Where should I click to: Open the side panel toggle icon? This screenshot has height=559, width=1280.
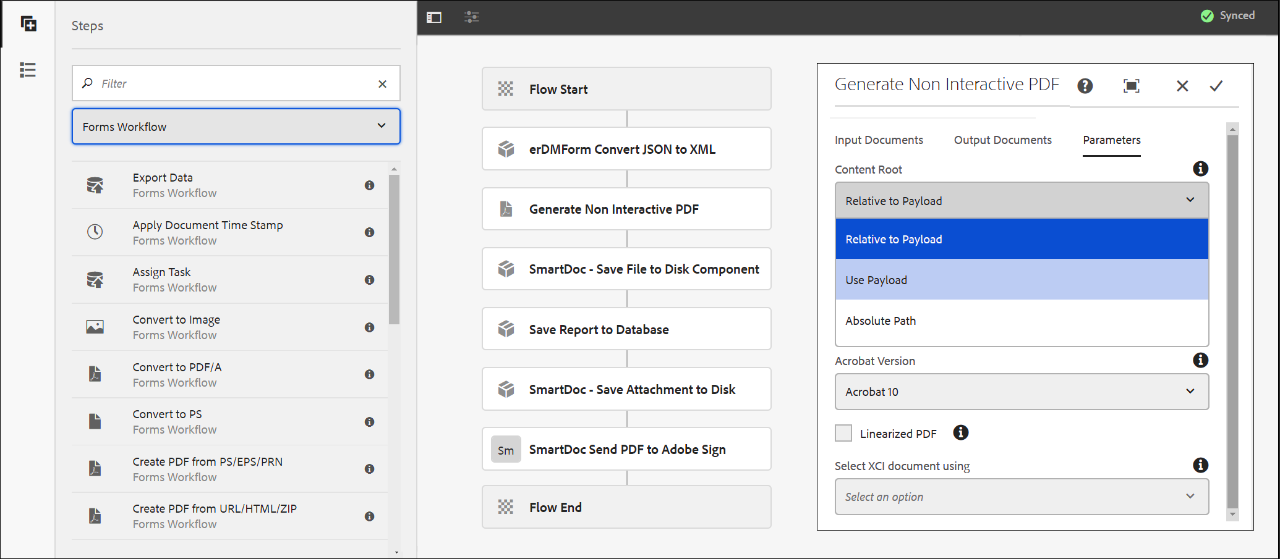click(x=433, y=17)
